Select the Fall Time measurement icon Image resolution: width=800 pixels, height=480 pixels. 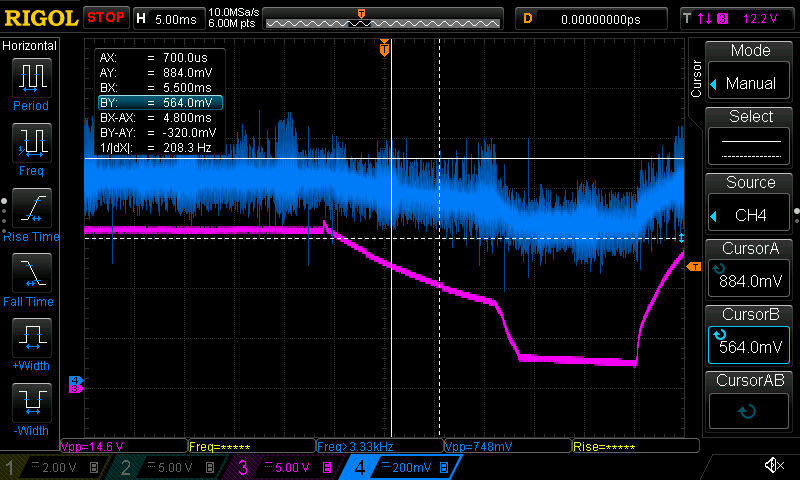tap(32, 273)
